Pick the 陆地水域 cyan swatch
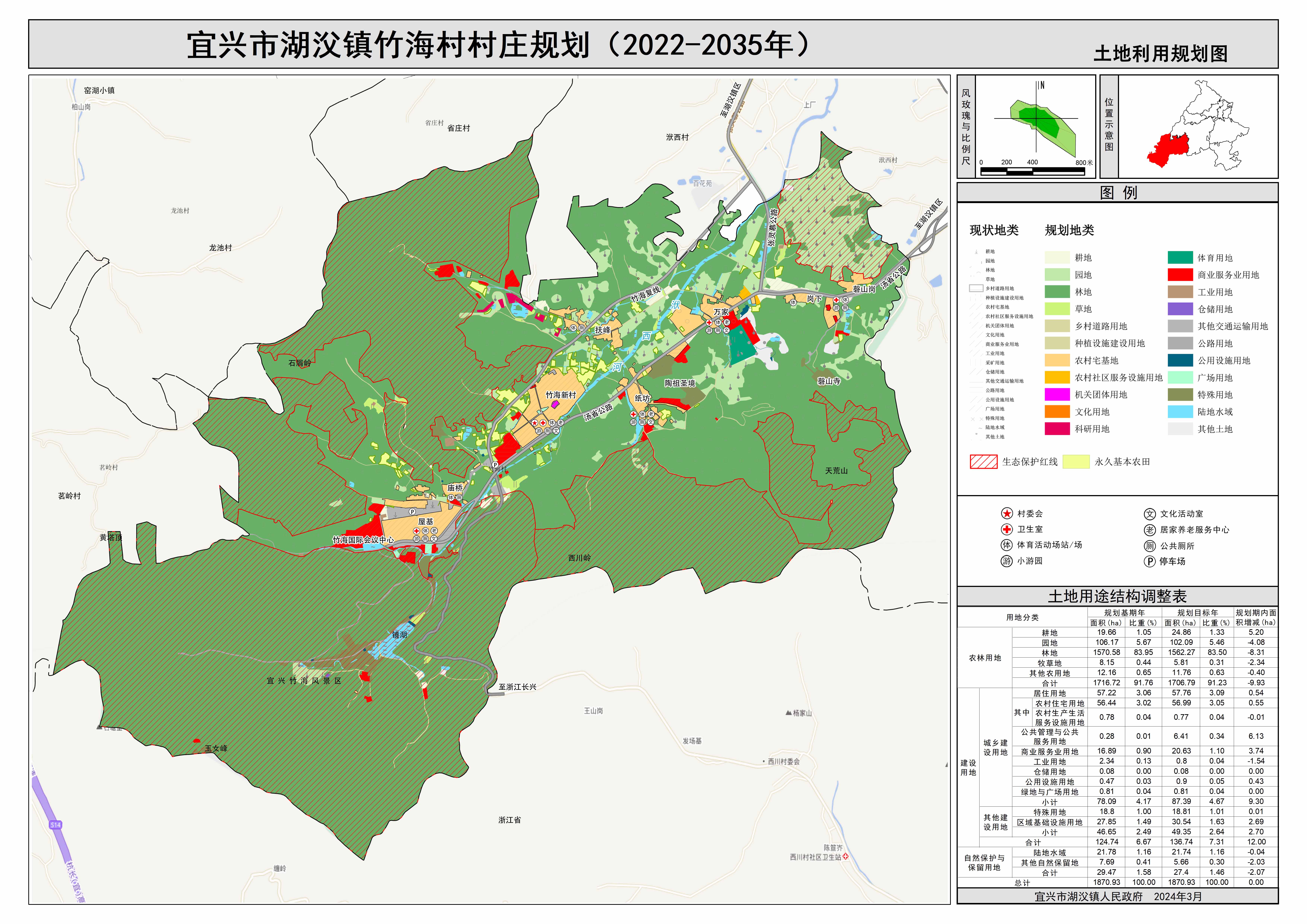This screenshot has width=1307, height=924. [x=1180, y=412]
